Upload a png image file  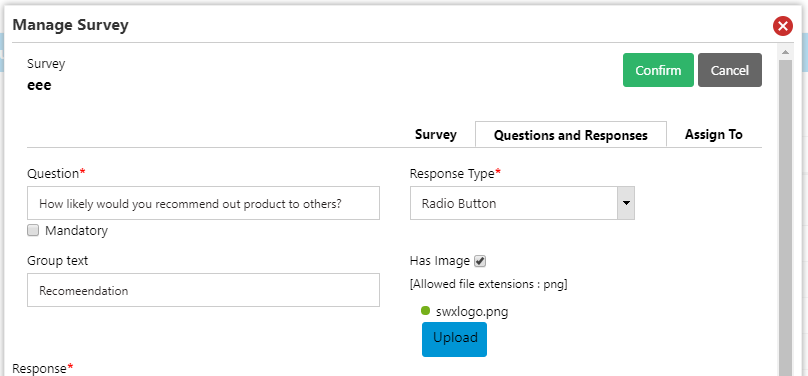[454, 339]
